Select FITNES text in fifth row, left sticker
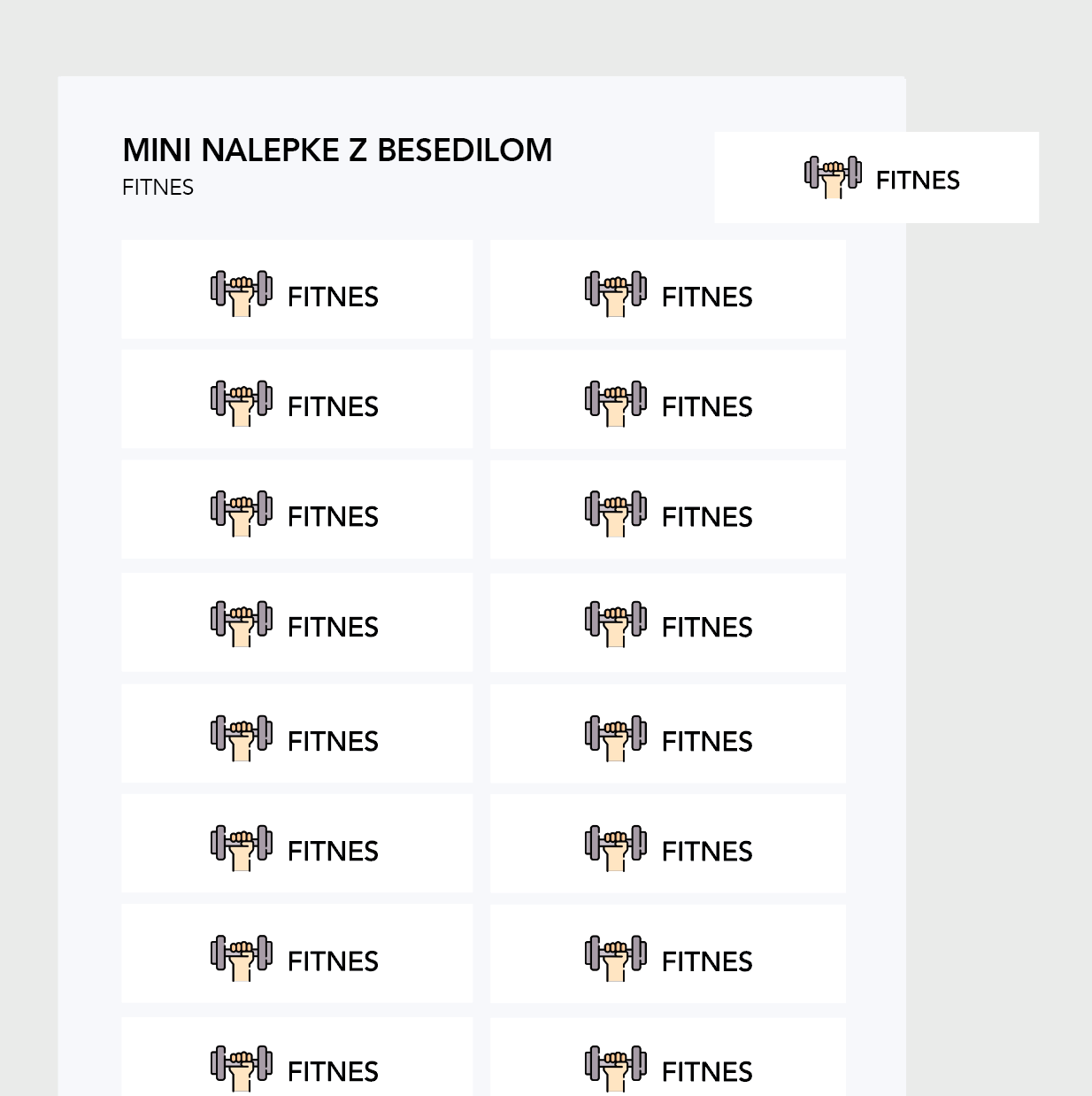 click(x=333, y=742)
